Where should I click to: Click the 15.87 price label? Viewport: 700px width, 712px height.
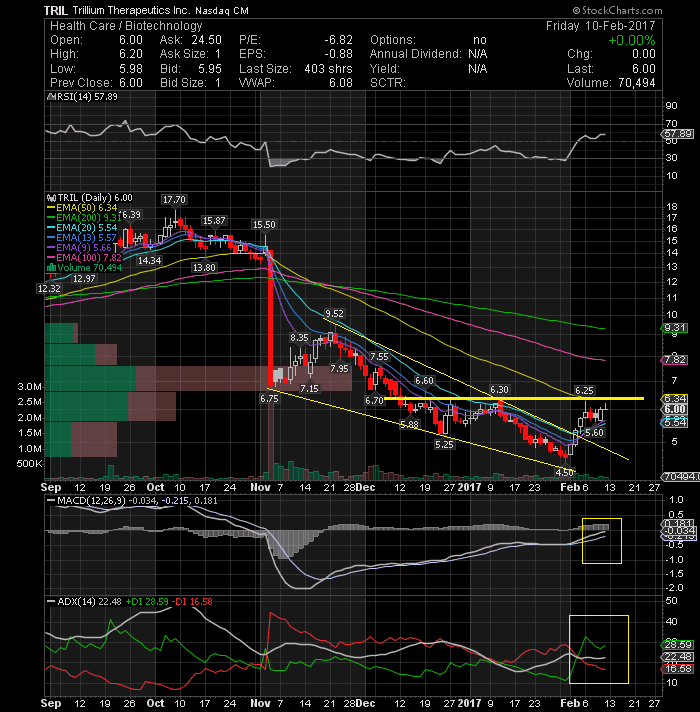pos(214,221)
